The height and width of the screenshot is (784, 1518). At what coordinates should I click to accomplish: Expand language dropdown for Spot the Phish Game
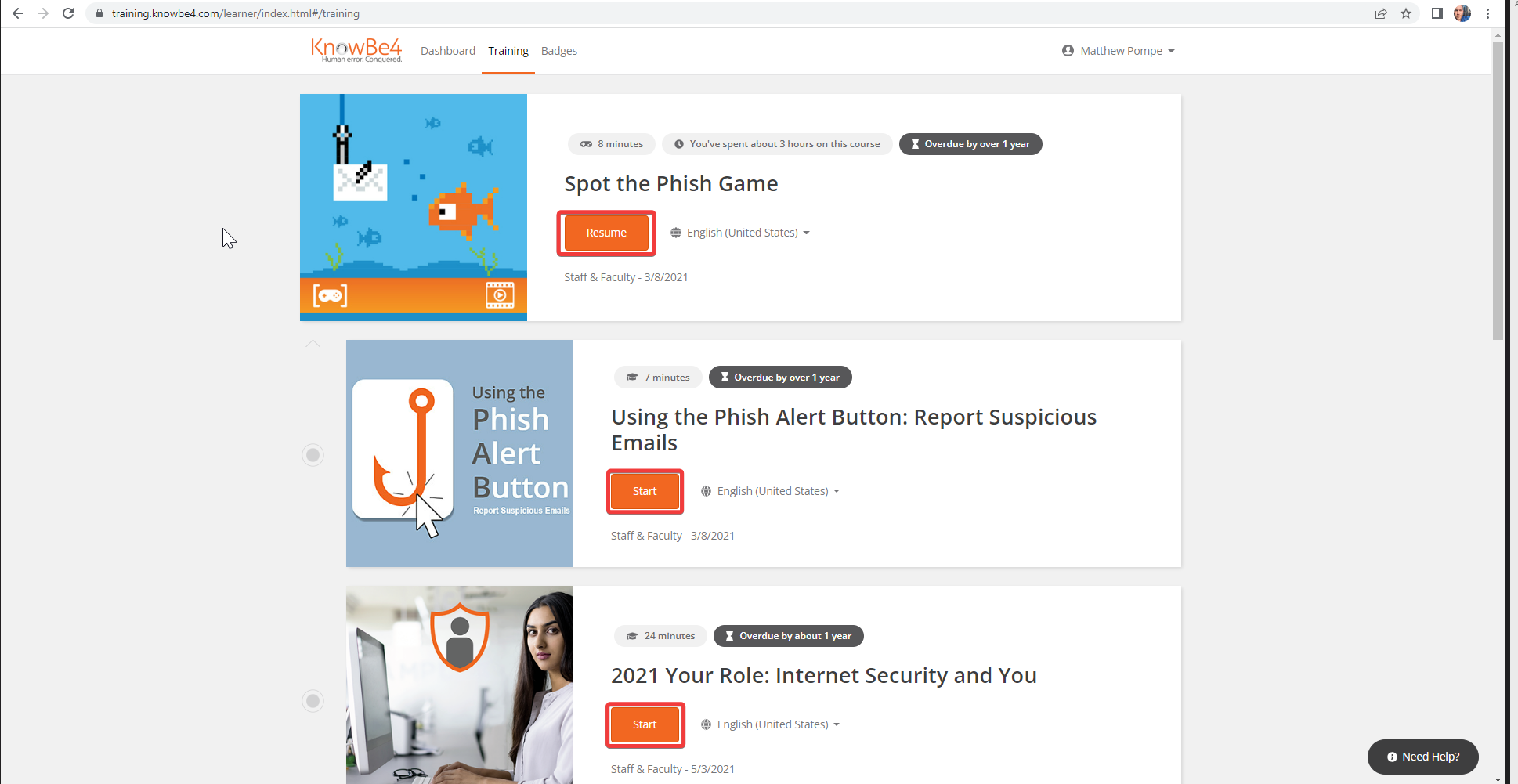741,233
